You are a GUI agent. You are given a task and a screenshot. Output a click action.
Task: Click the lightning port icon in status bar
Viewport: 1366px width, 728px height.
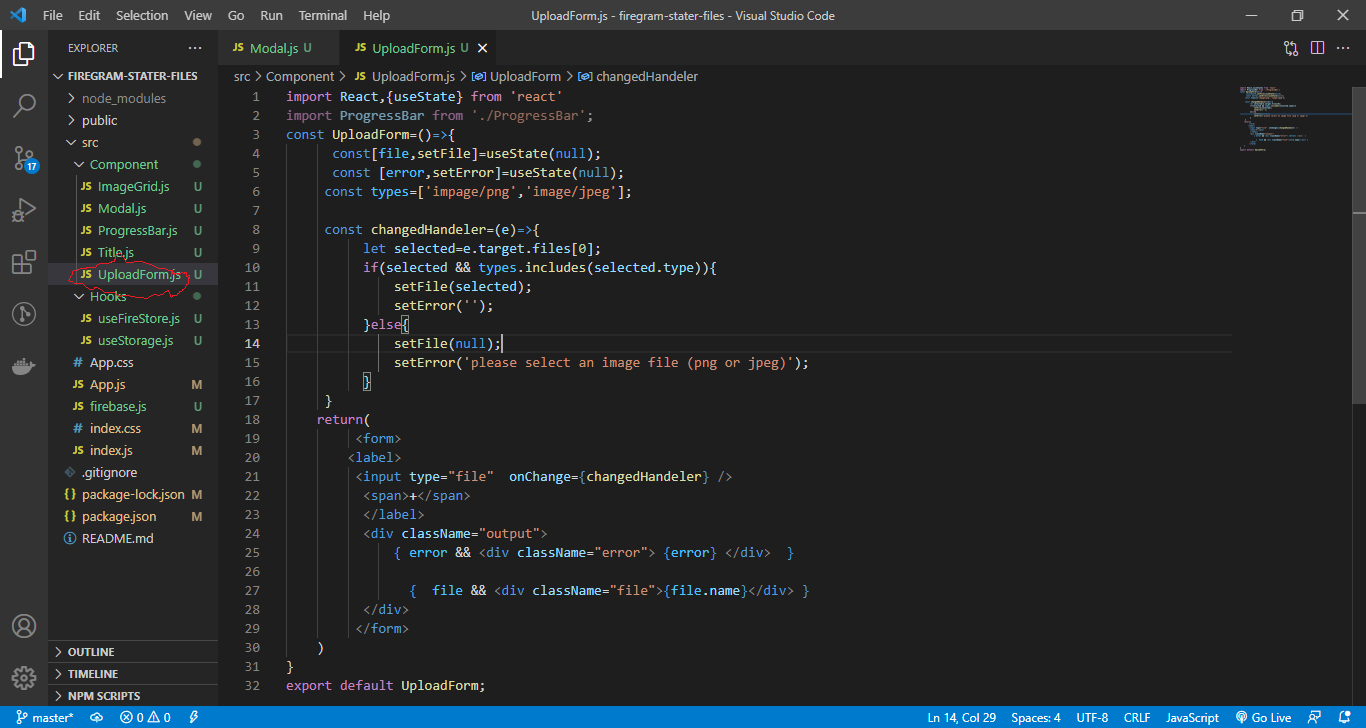point(193,718)
